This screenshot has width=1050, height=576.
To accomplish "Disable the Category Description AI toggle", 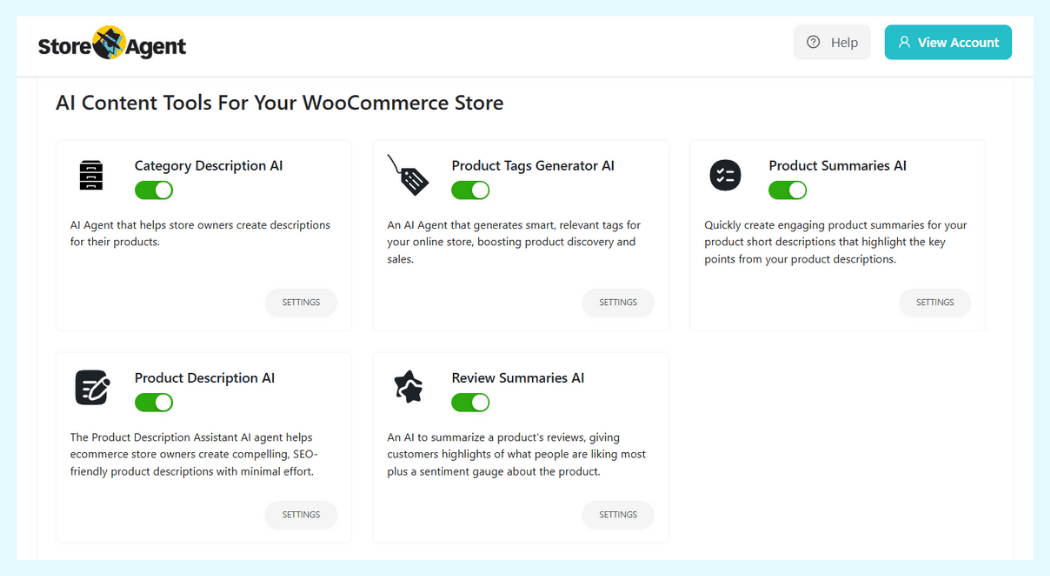I will [x=154, y=190].
